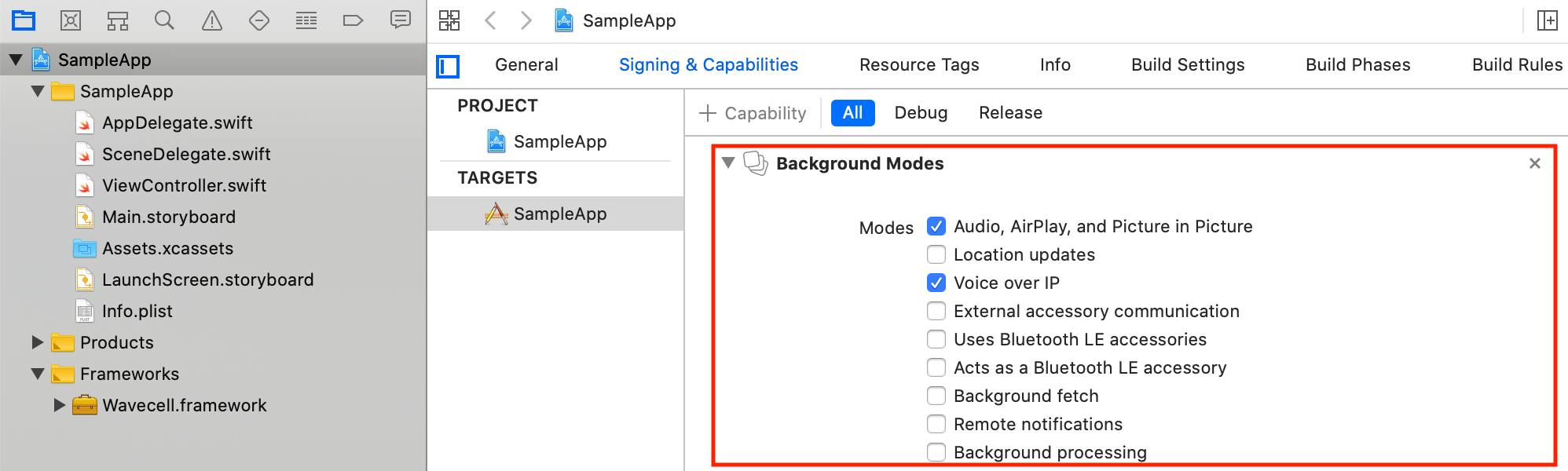Click SampleApp icon in the jump bar
Screen dimensions: 1568x471
pos(564,20)
